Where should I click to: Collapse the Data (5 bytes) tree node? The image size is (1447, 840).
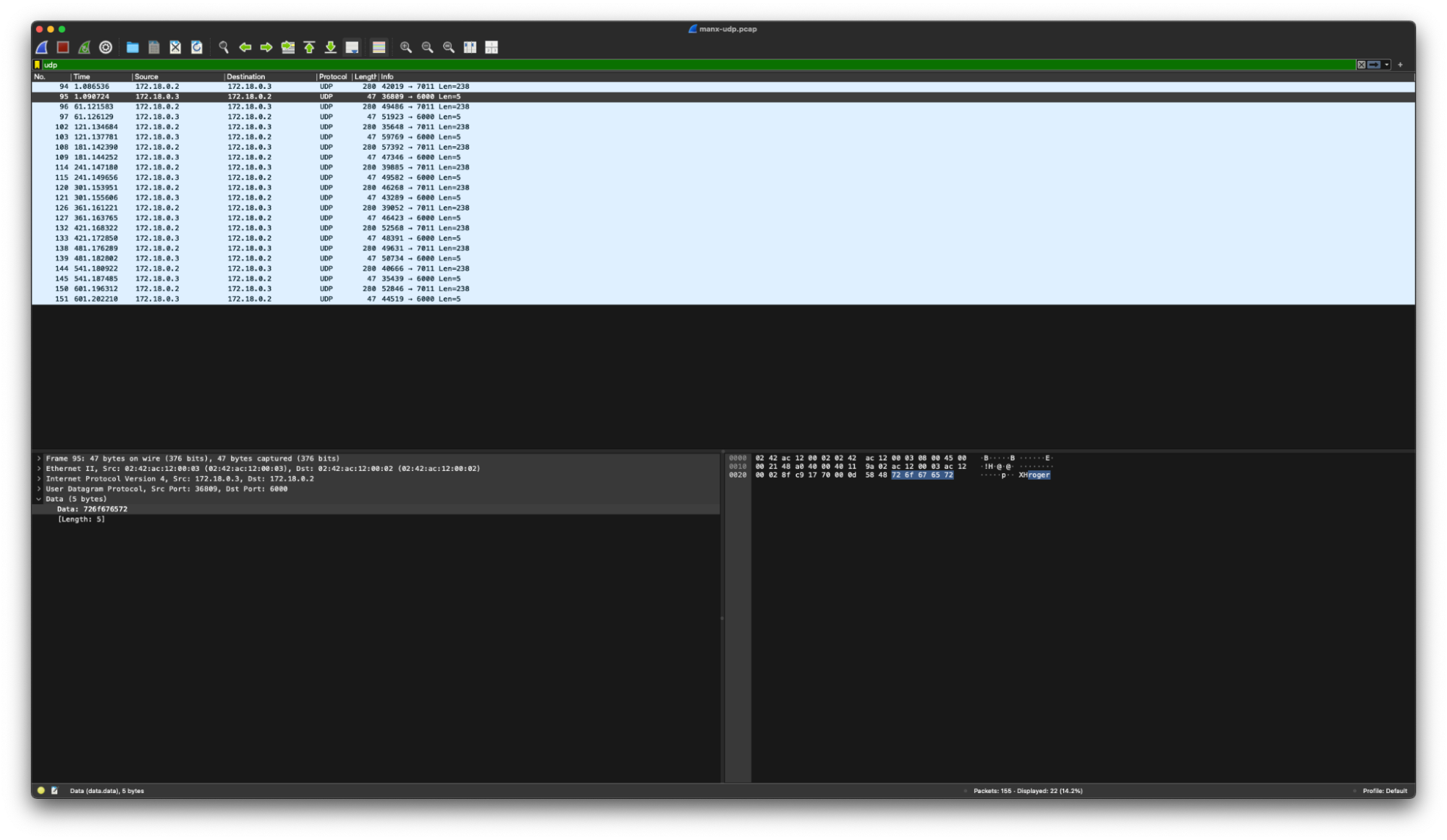pos(39,499)
